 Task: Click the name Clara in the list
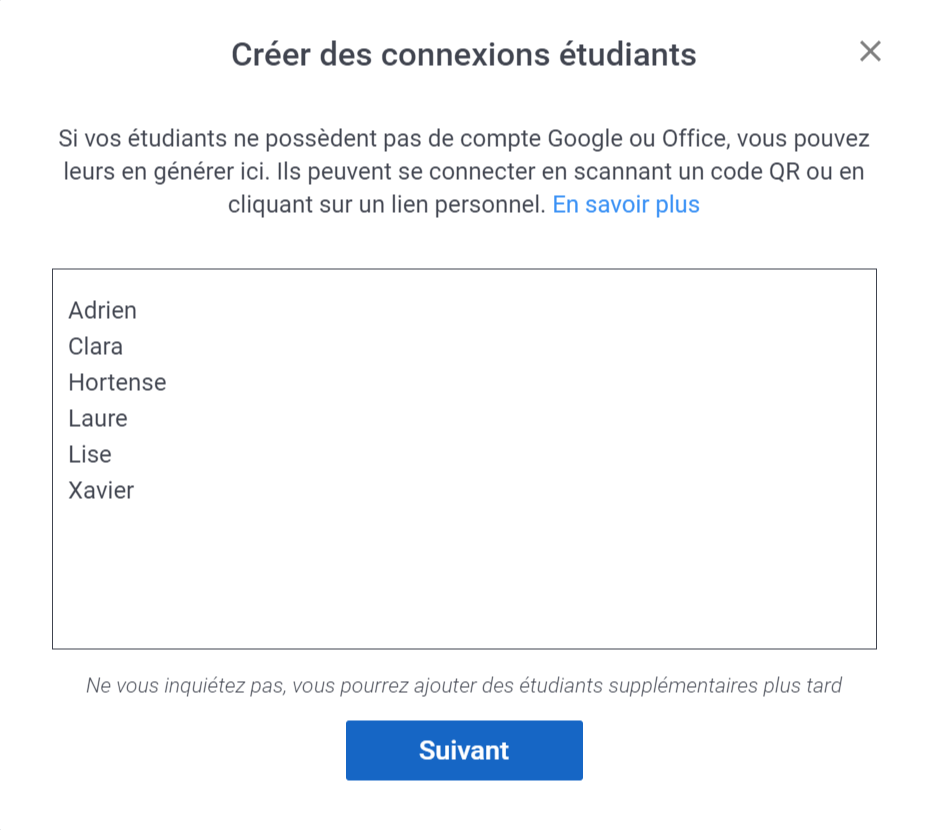tap(96, 347)
